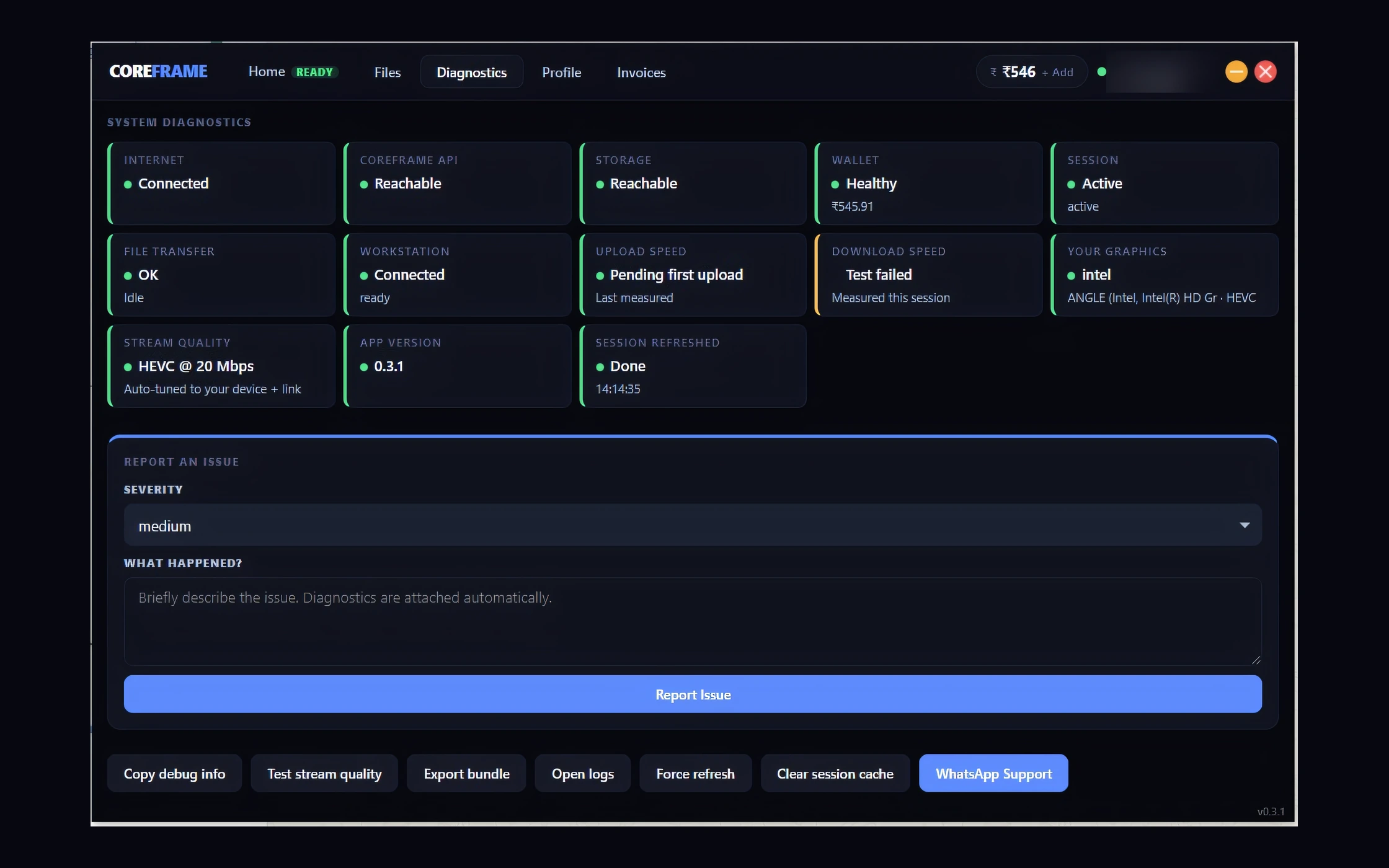Submit with the Report Issue button
The height and width of the screenshot is (868, 1389).
click(x=693, y=694)
